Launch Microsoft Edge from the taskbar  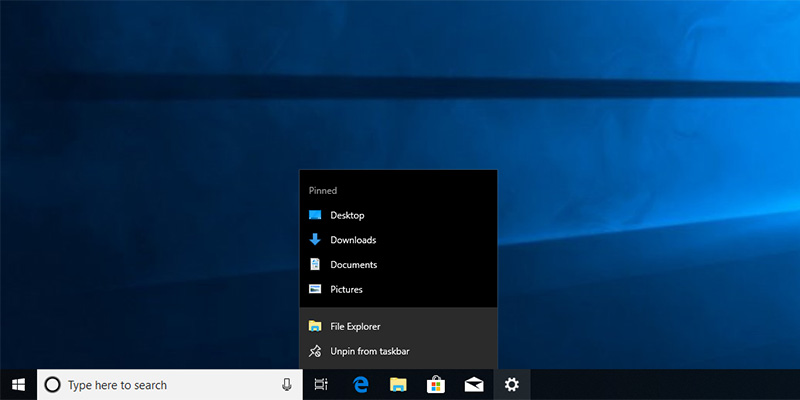click(x=360, y=384)
